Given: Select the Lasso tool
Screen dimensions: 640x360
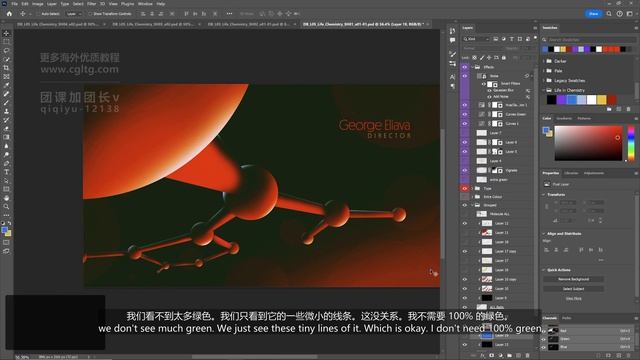Looking at the screenshot, I should (6, 51).
